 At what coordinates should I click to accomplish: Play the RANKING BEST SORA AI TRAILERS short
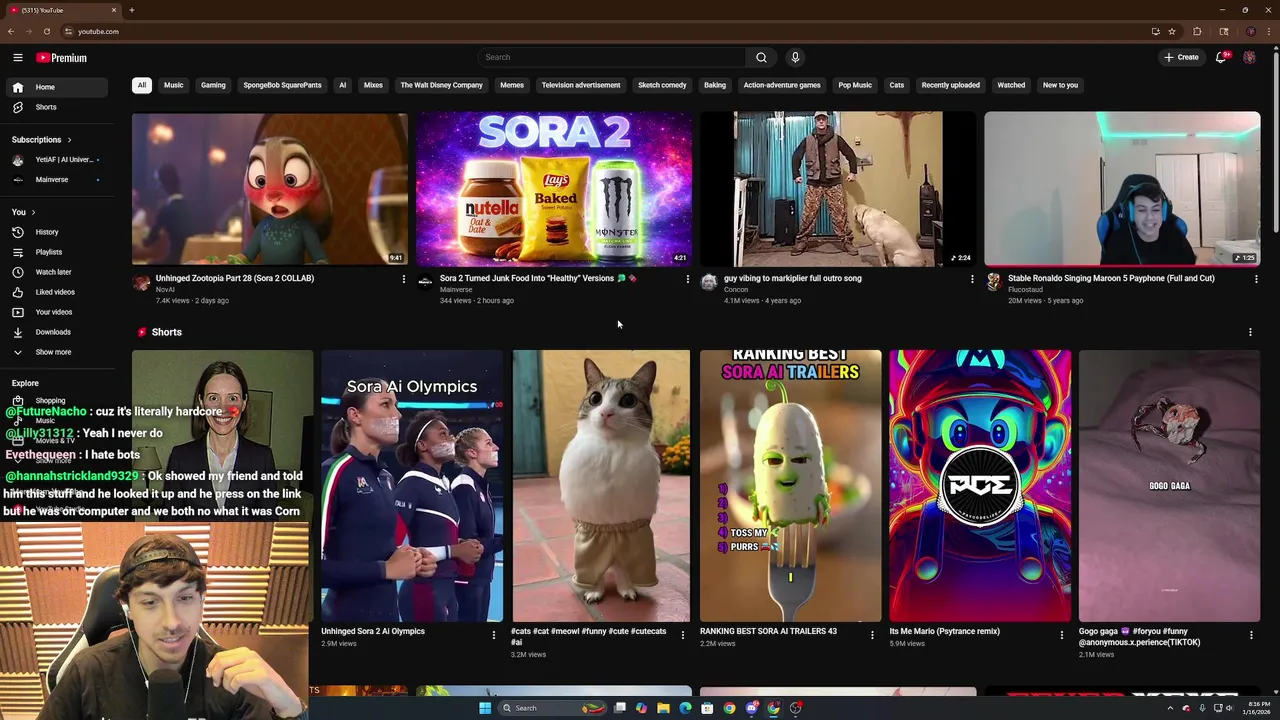790,485
